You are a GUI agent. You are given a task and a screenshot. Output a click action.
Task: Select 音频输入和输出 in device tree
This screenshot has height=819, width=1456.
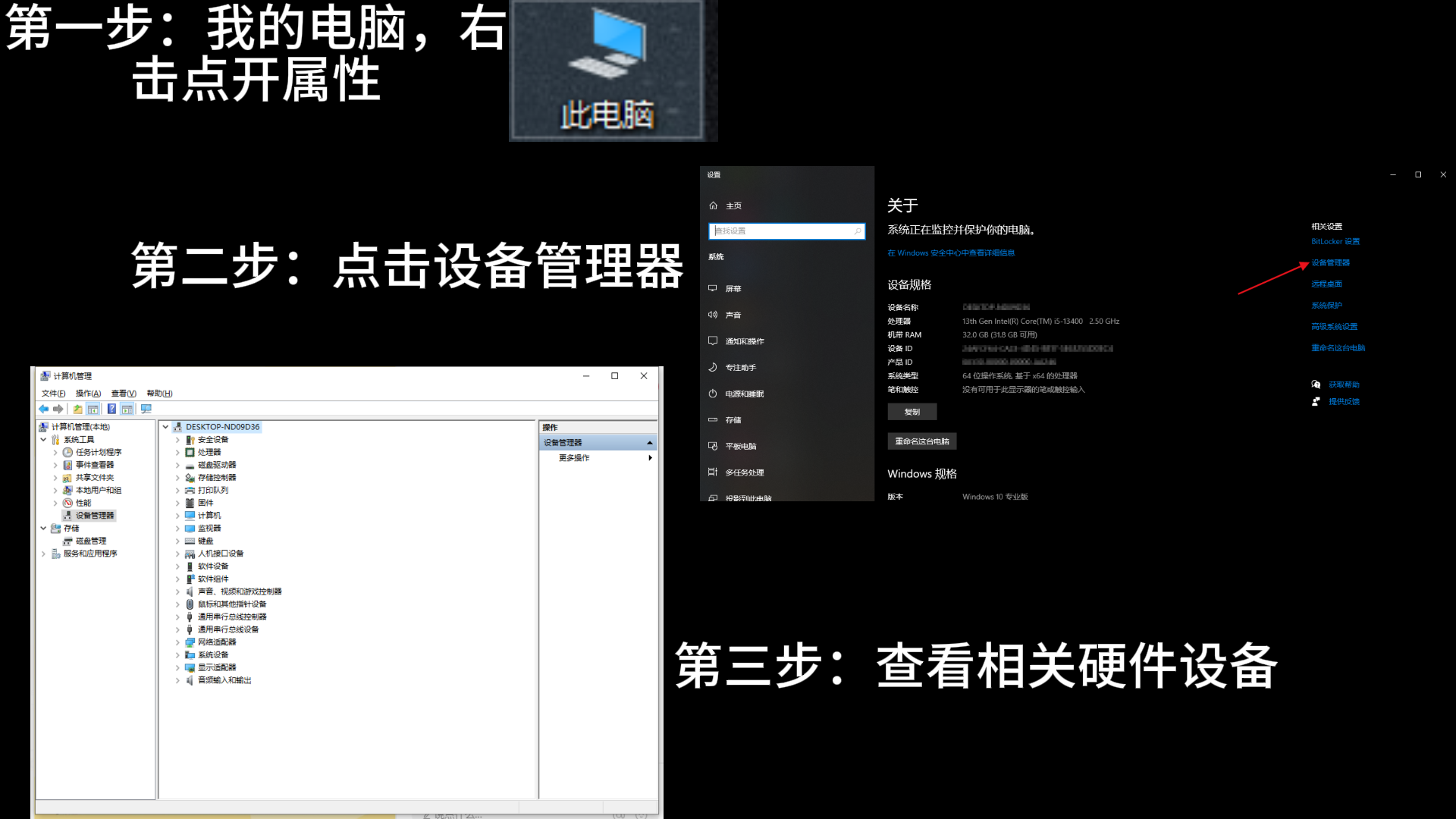click(x=224, y=680)
